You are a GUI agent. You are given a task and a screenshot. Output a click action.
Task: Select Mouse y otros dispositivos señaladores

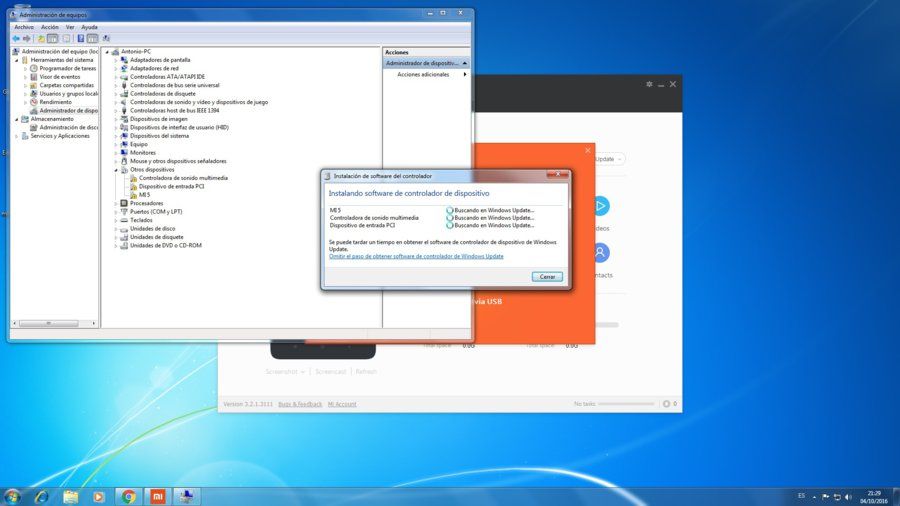(x=178, y=161)
